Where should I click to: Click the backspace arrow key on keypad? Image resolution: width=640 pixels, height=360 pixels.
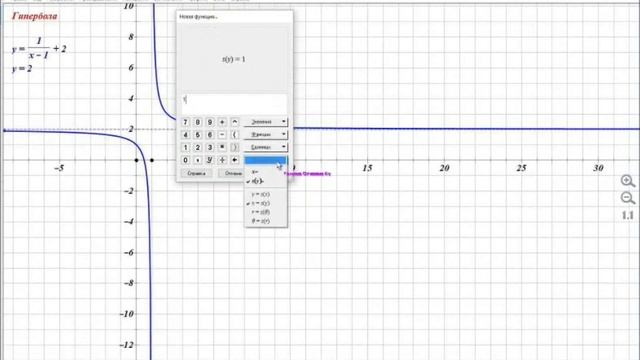[234, 160]
